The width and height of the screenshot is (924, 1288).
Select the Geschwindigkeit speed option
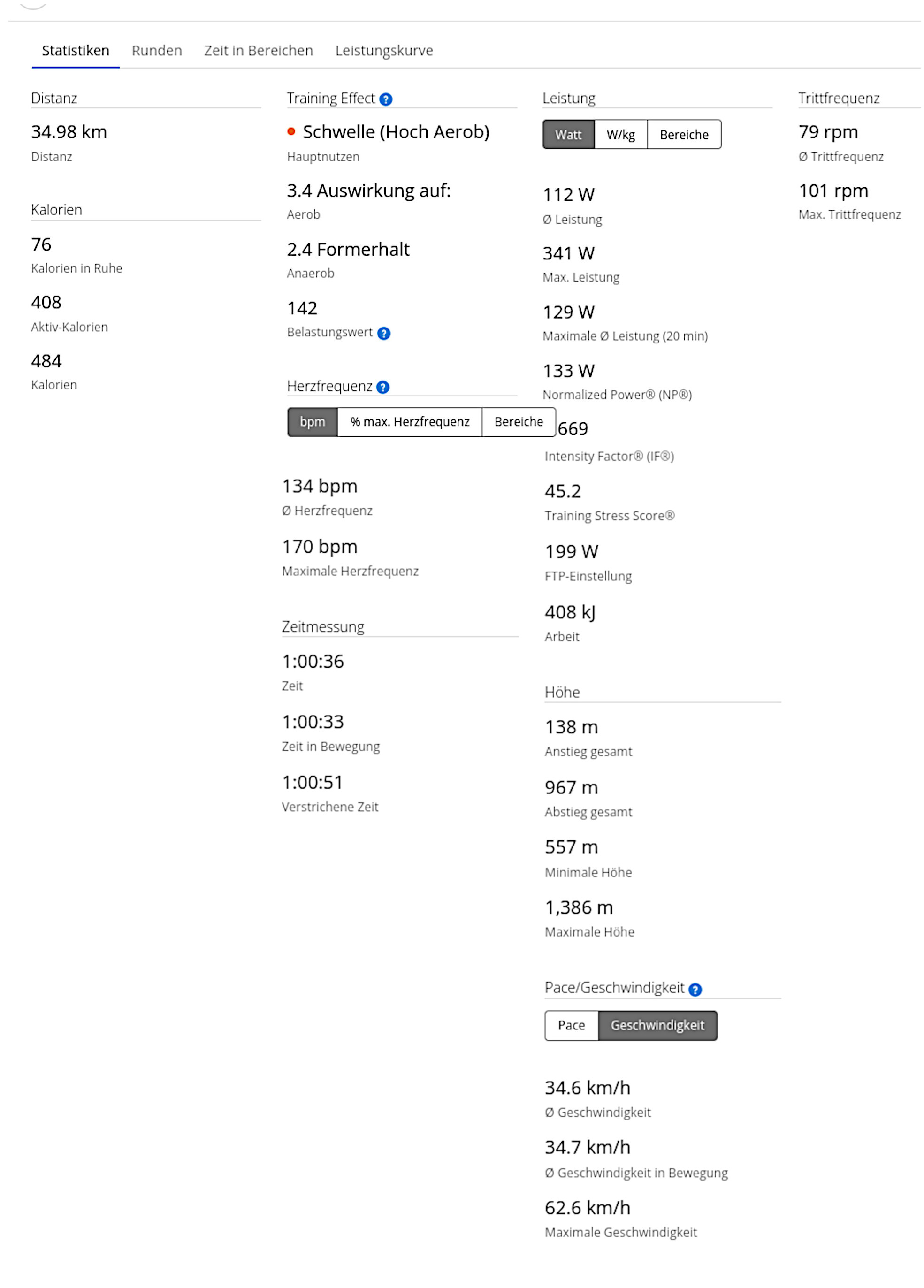(x=657, y=1025)
